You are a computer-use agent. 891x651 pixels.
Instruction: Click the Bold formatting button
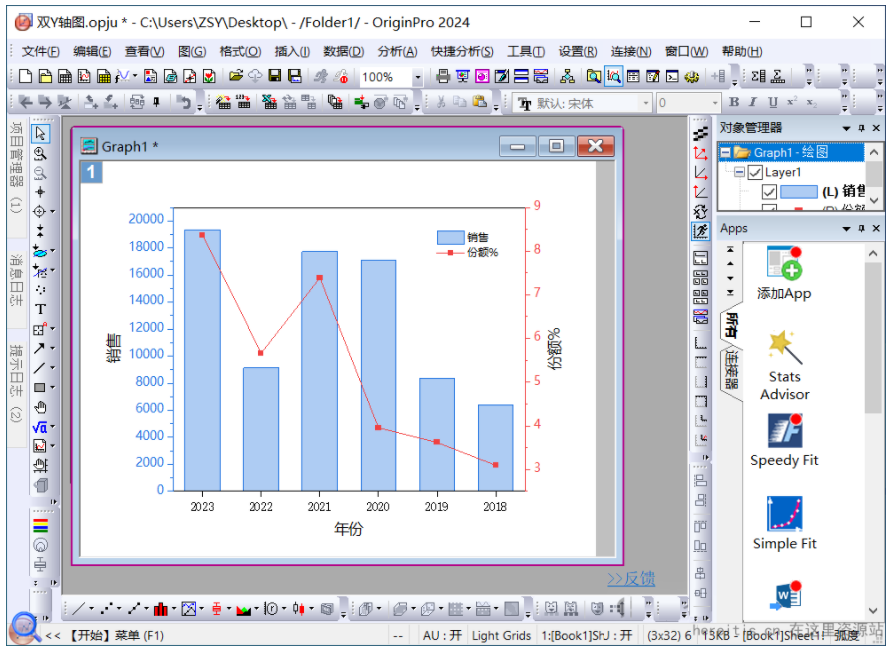734,102
